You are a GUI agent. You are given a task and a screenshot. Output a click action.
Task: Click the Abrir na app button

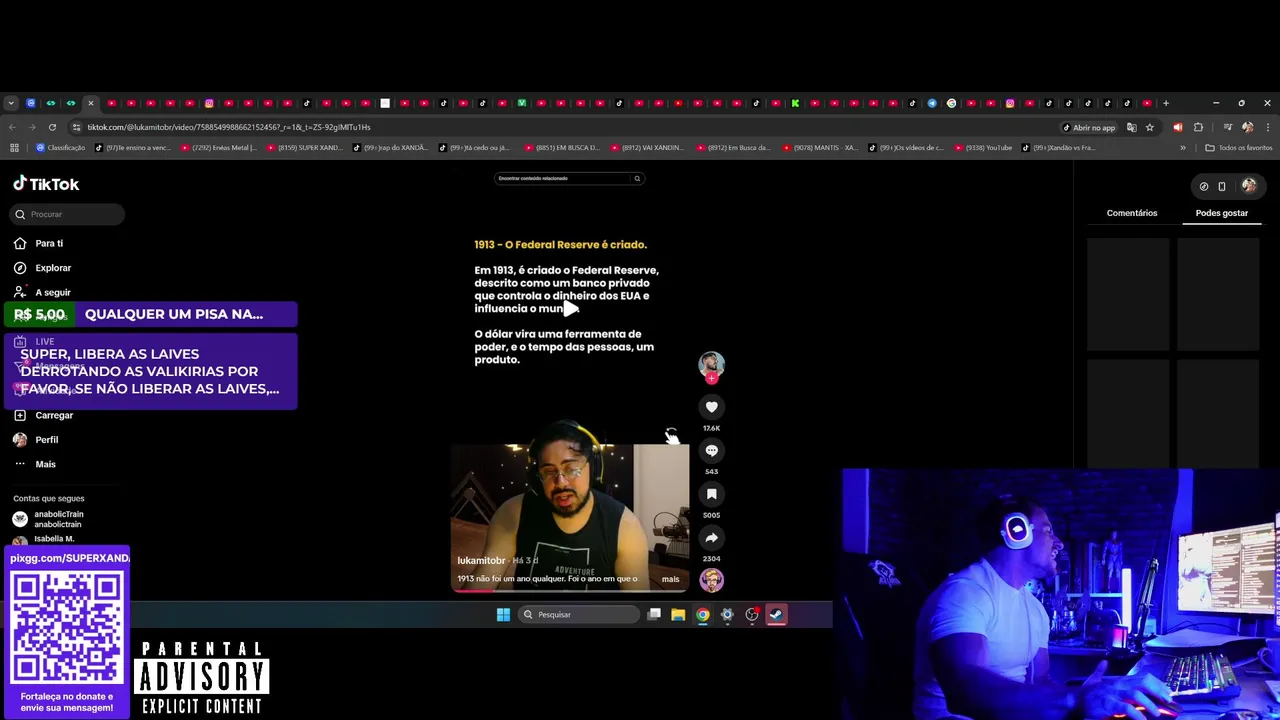coord(1089,127)
